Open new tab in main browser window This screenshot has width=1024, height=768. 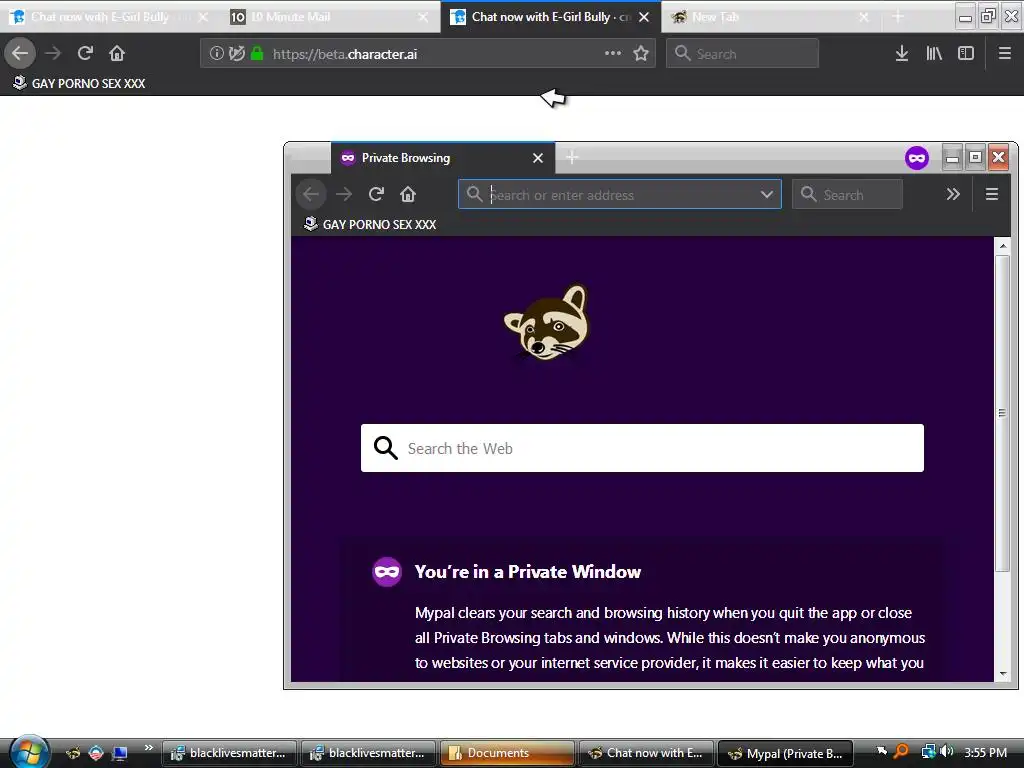[x=898, y=17]
